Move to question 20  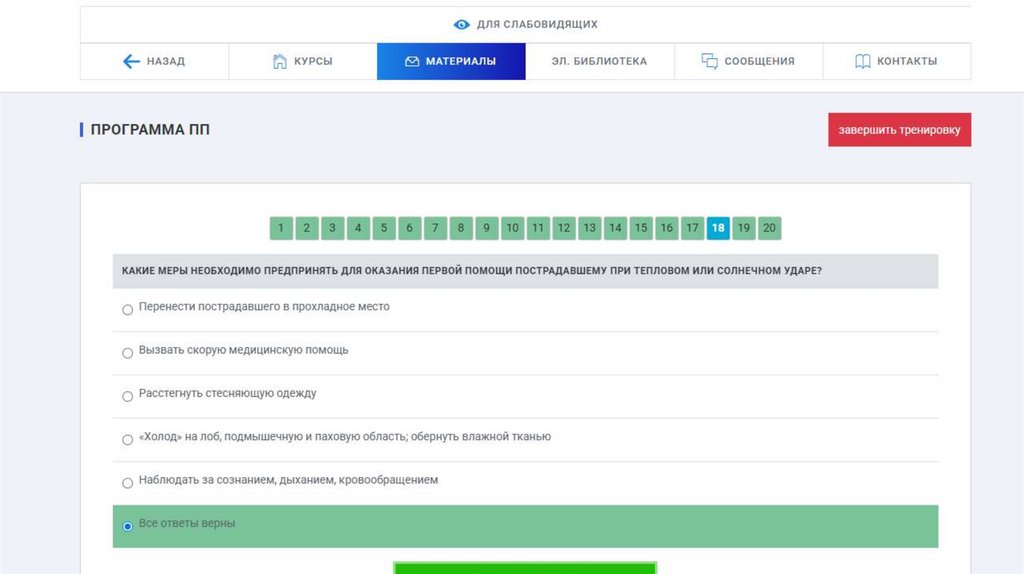769,228
